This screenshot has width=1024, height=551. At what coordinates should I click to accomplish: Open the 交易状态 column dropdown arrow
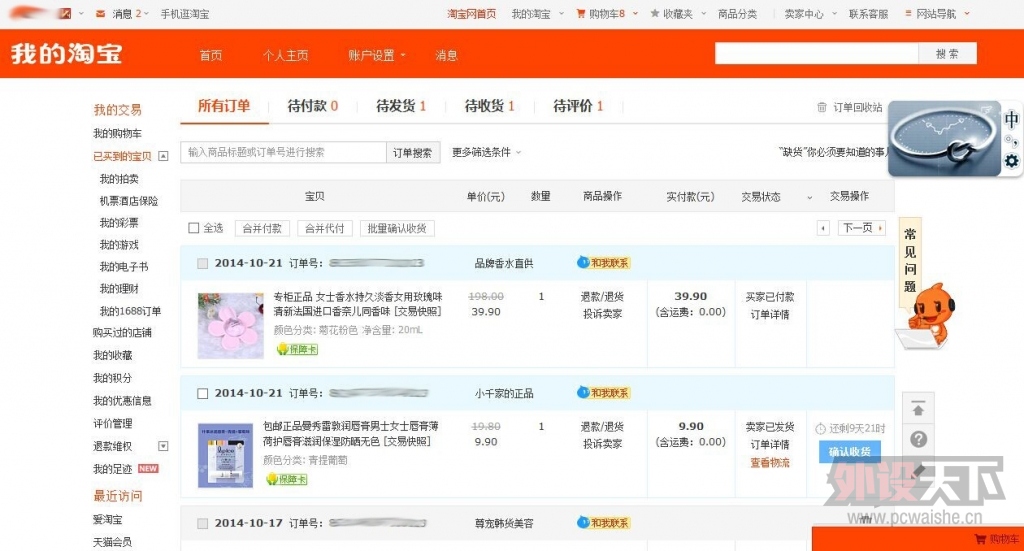pos(809,197)
